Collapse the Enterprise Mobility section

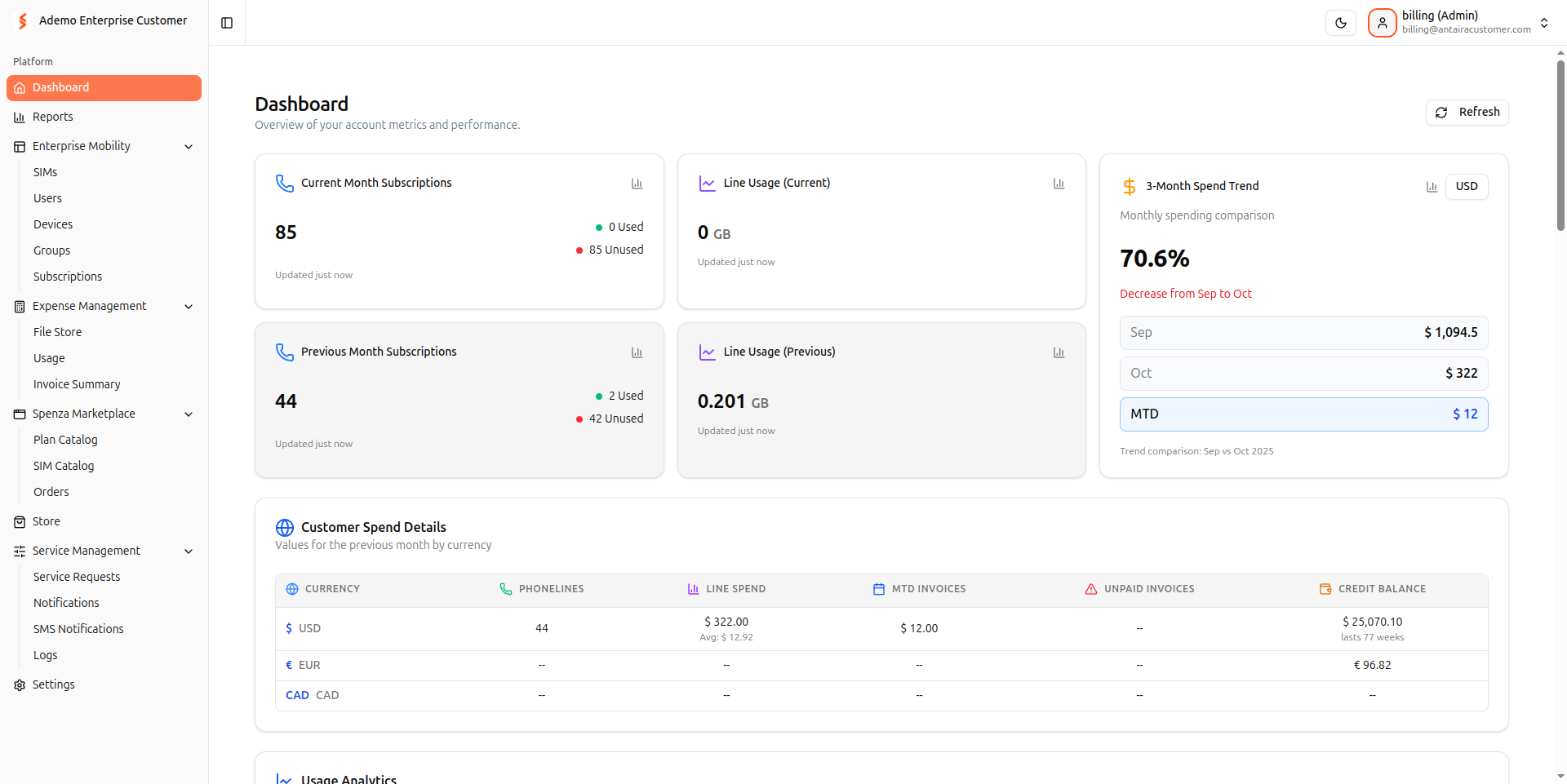(x=189, y=147)
